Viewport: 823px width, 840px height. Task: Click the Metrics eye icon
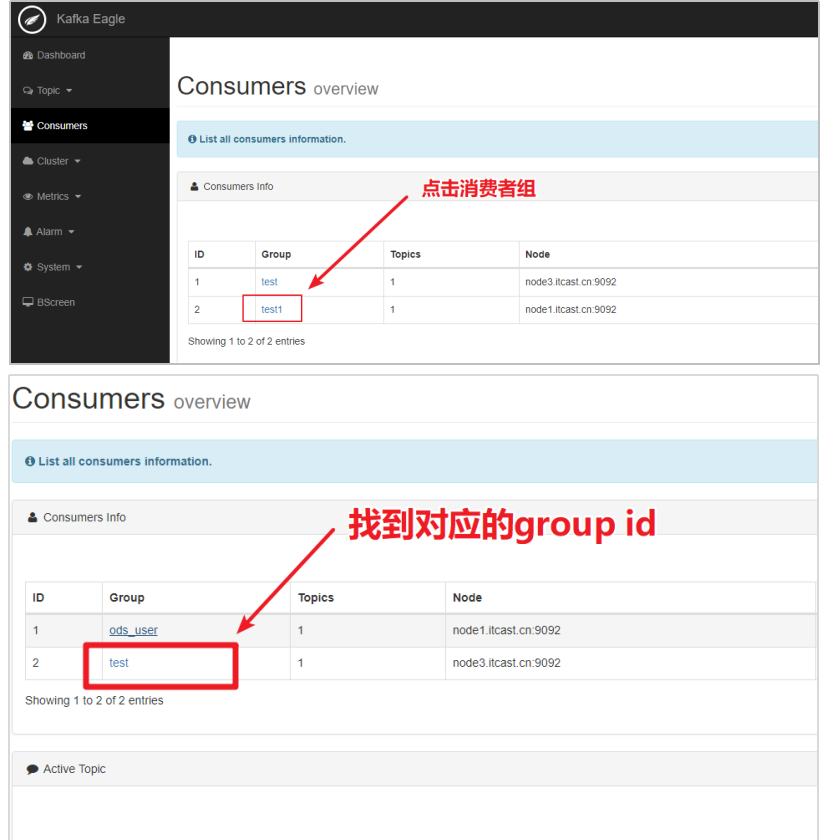pos(28,196)
